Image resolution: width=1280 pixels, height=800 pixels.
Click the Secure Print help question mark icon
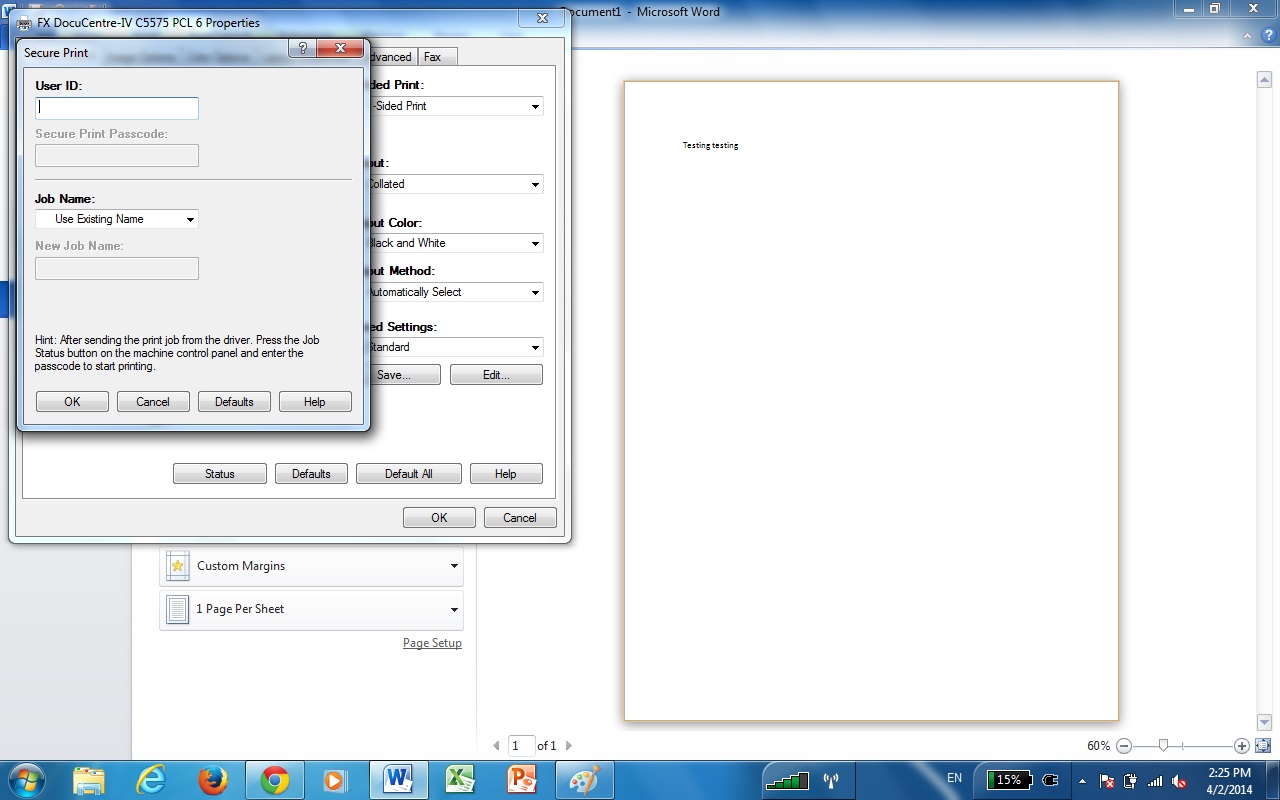pyautogui.click(x=304, y=48)
